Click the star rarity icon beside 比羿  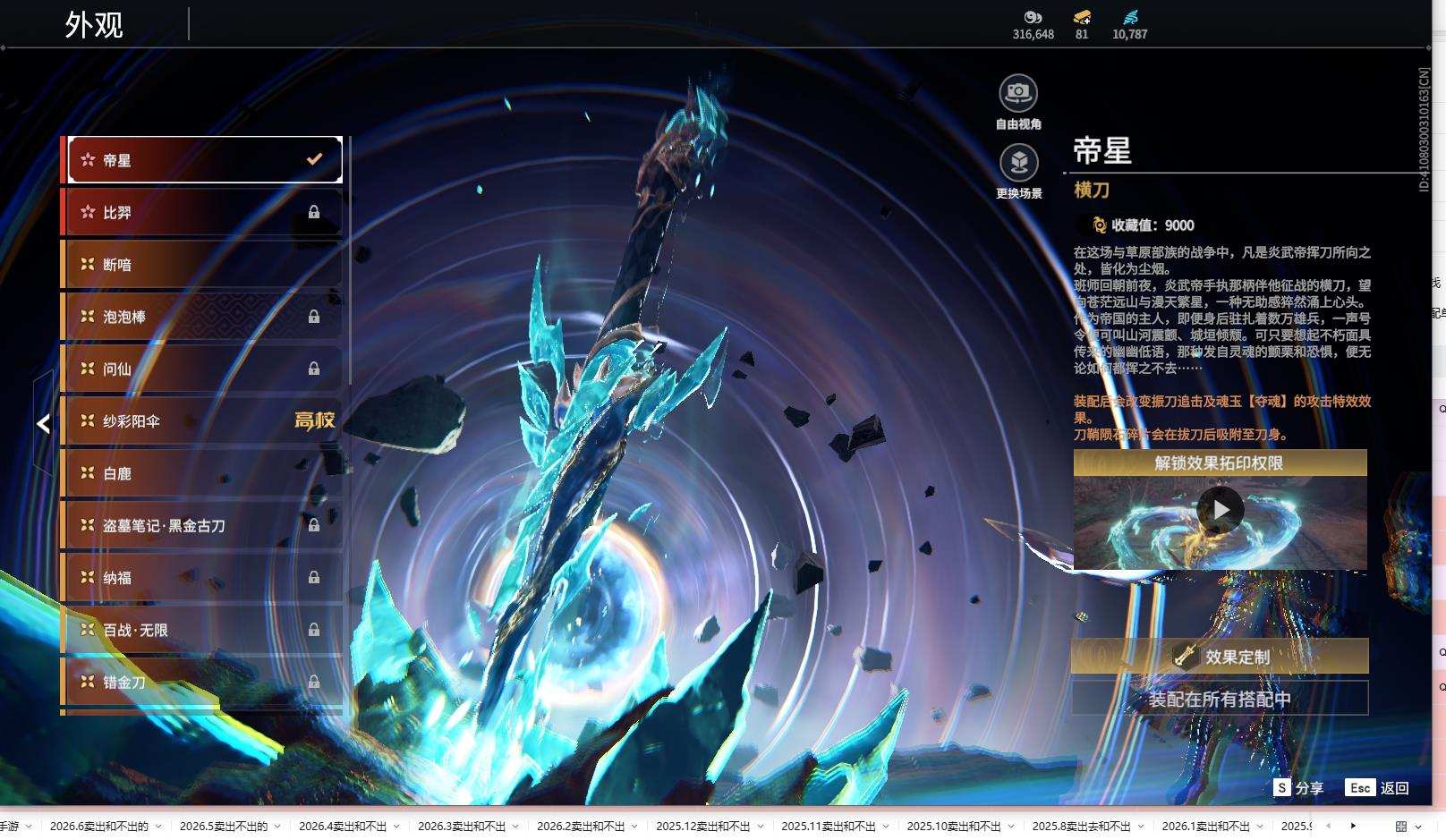pyautogui.click(x=88, y=212)
